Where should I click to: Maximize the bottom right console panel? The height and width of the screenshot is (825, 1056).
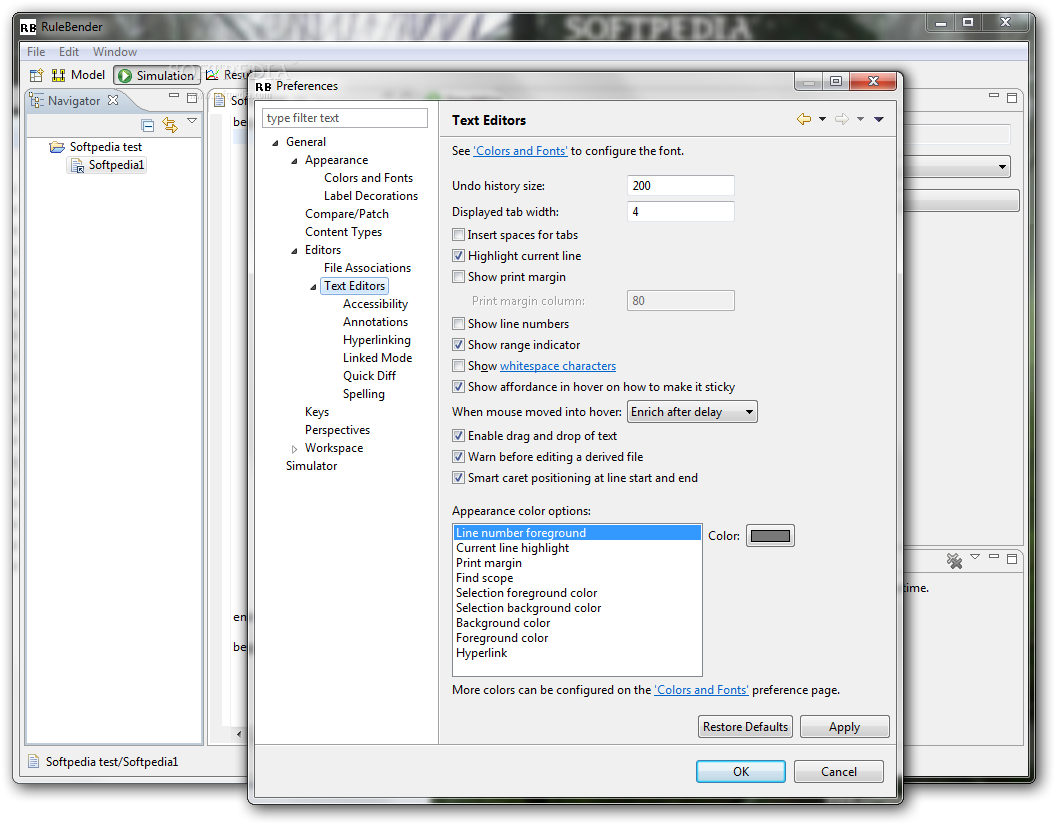point(1012,558)
